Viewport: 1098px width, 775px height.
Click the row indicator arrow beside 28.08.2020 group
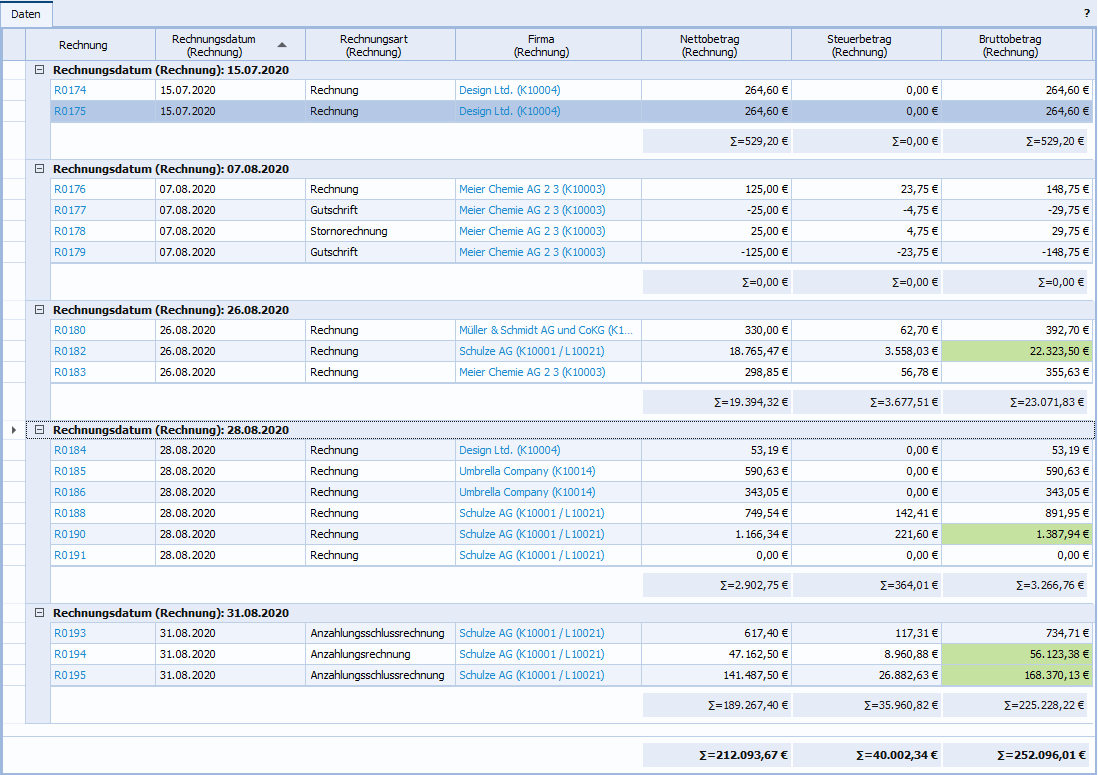click(13, 430)
